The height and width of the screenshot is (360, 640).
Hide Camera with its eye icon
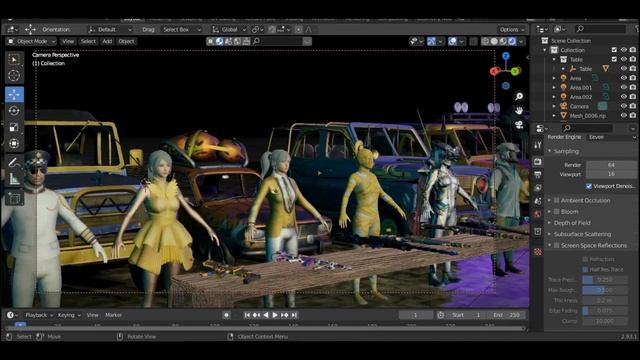pyautogui.click(x=624, y=106)
